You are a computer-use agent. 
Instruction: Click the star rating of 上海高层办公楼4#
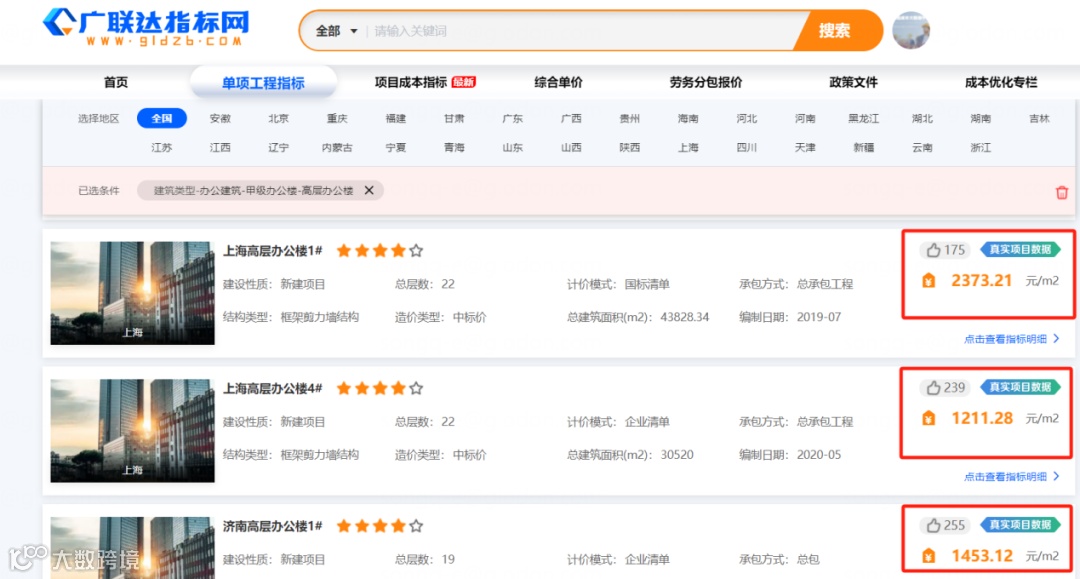point(380,388)
